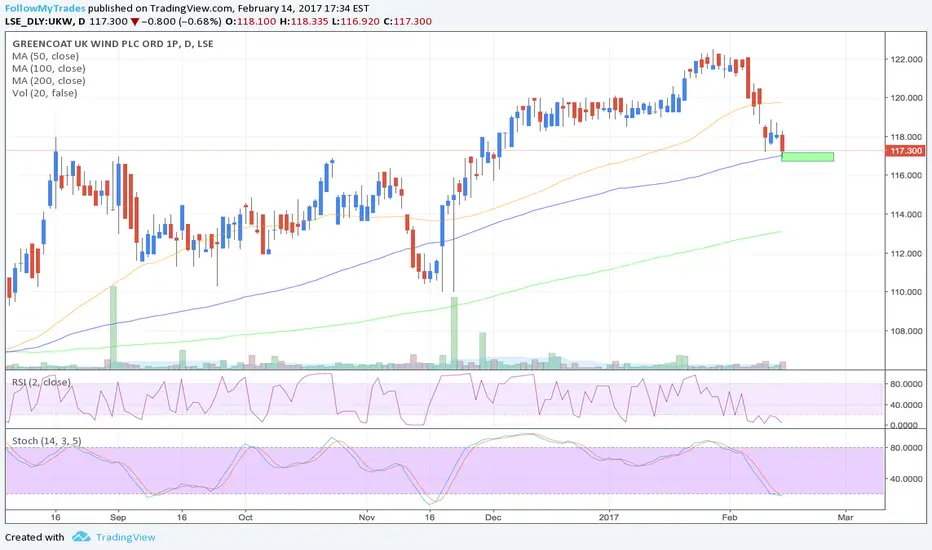Click the −0.800 (−0.68%) change value
The height and width of the screenshot is (550, 932).
click(x=181, y=21)
